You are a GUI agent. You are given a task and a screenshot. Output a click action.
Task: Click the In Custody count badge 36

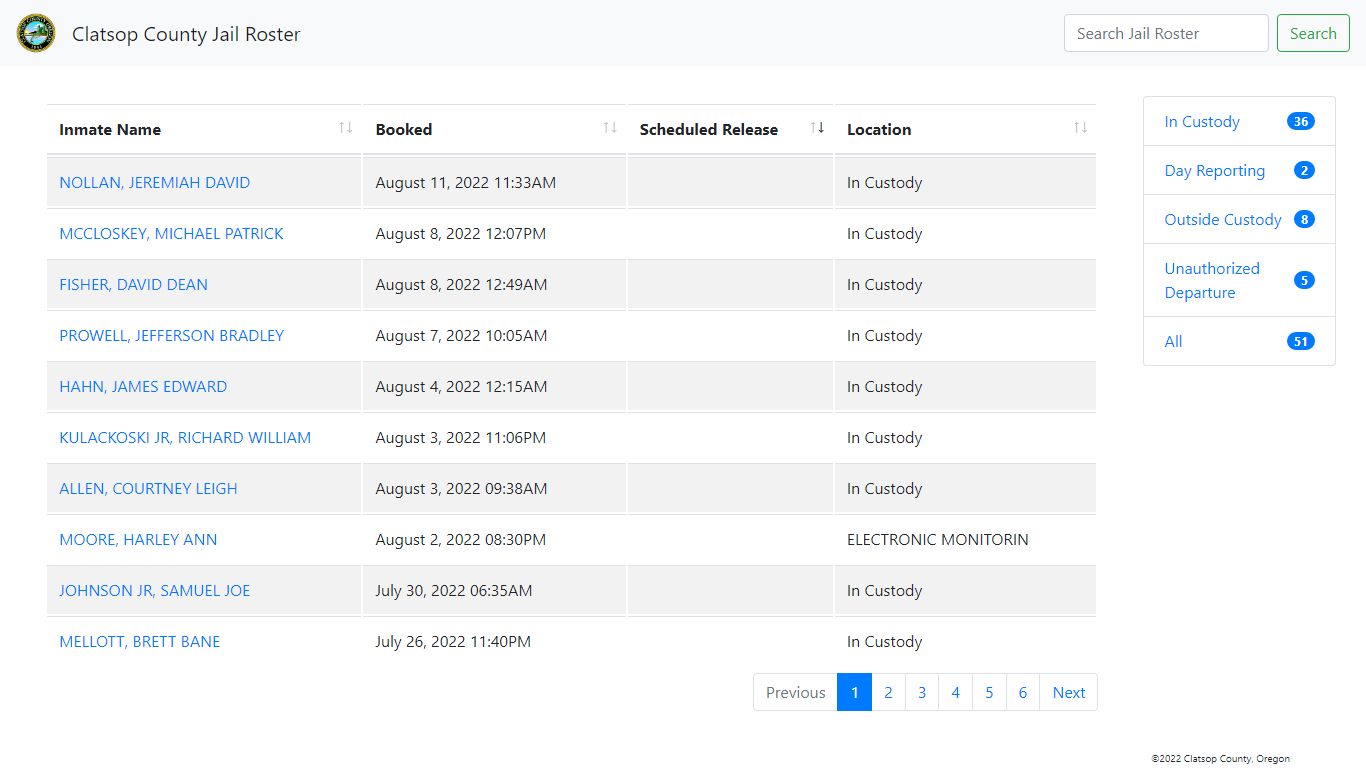click(1300, 122)
